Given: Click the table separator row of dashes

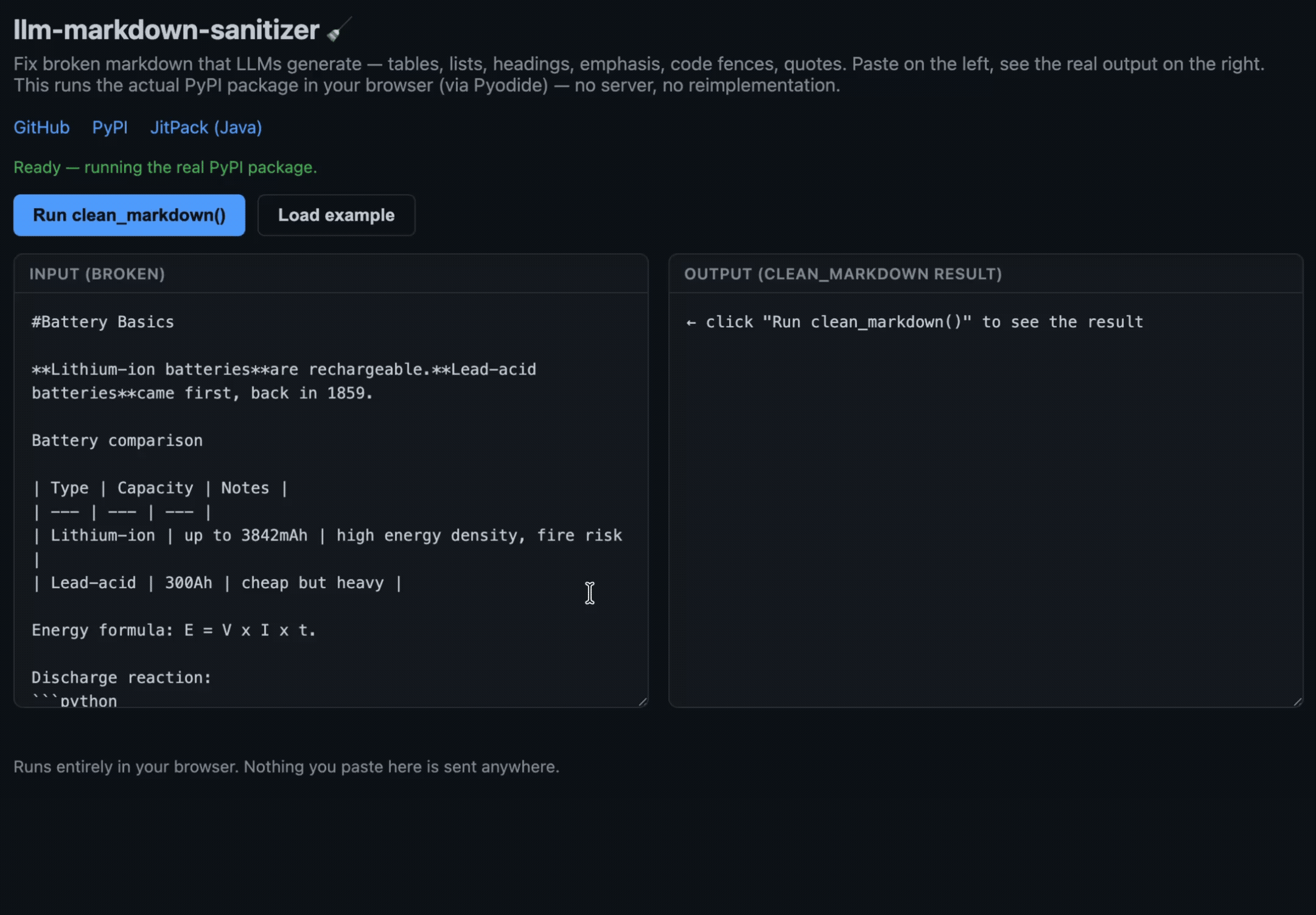Looking at the screenshot, I should point(122,512).
